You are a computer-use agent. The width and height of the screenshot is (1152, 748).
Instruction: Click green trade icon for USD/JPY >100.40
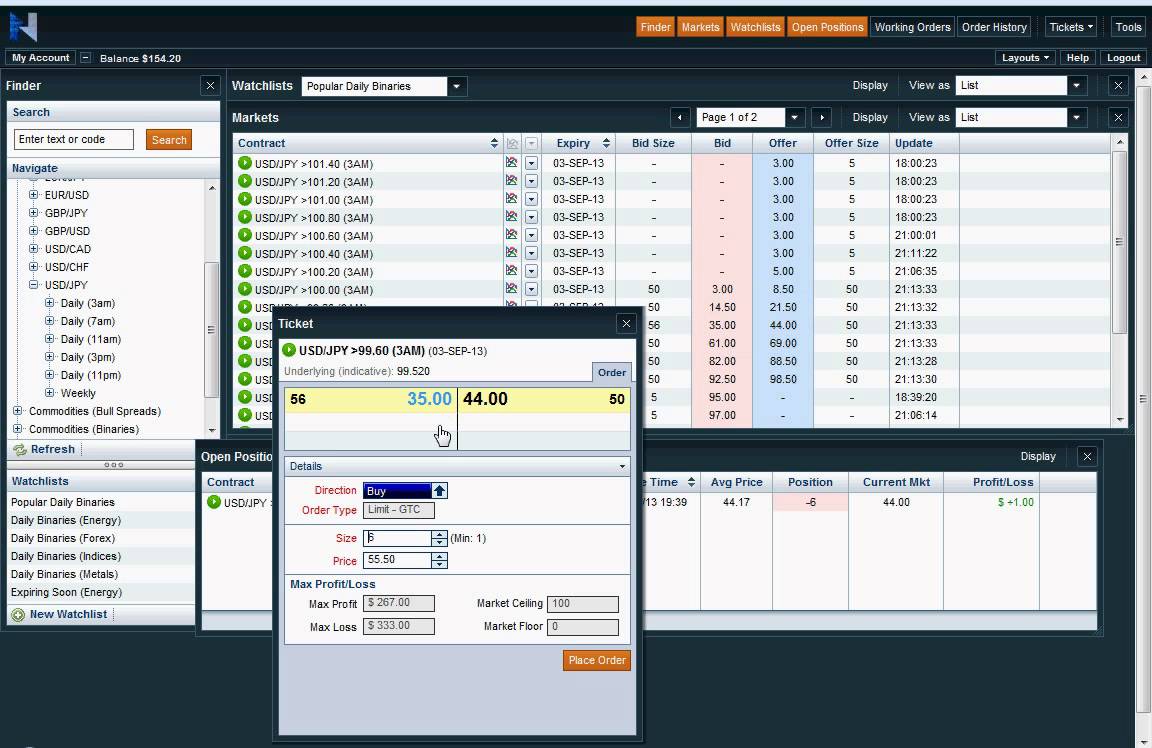point(245,253)
